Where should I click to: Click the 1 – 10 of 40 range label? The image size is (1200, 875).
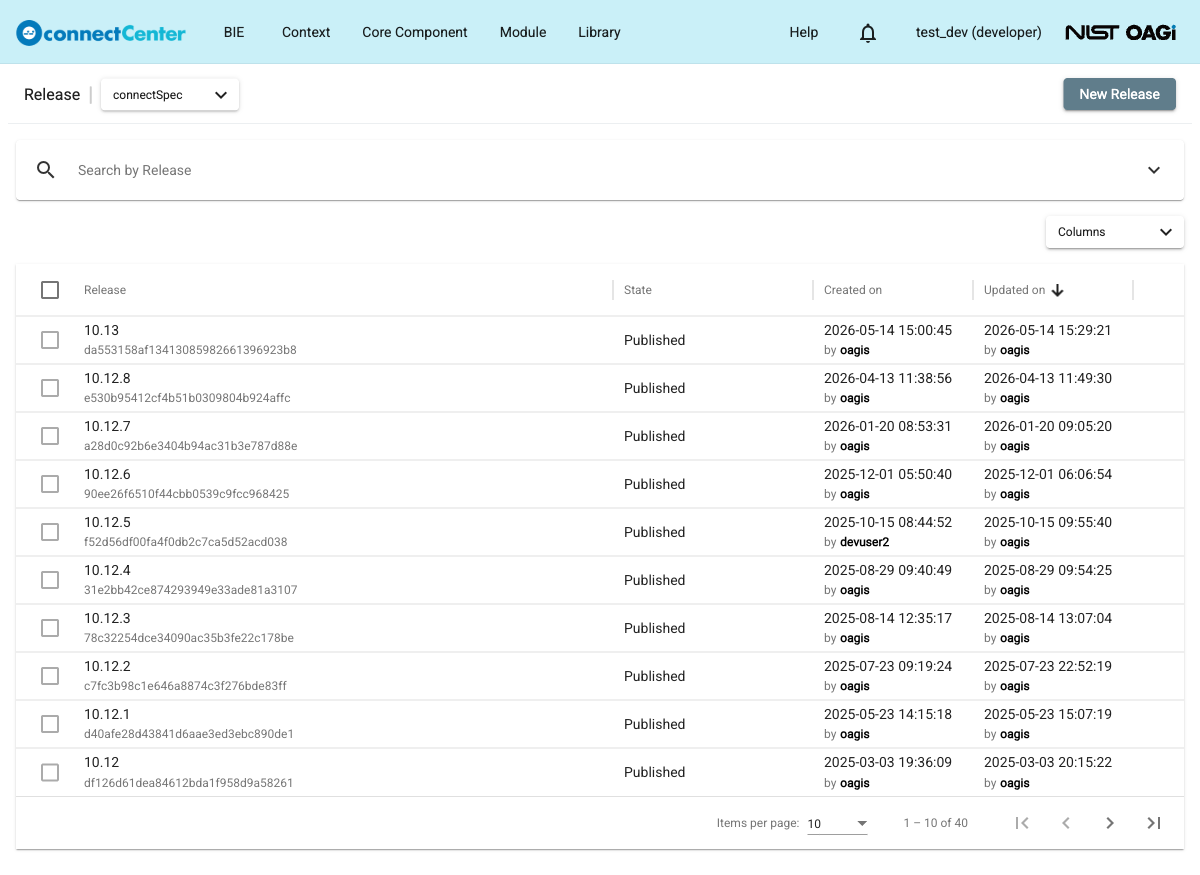[x=935, y=823]
